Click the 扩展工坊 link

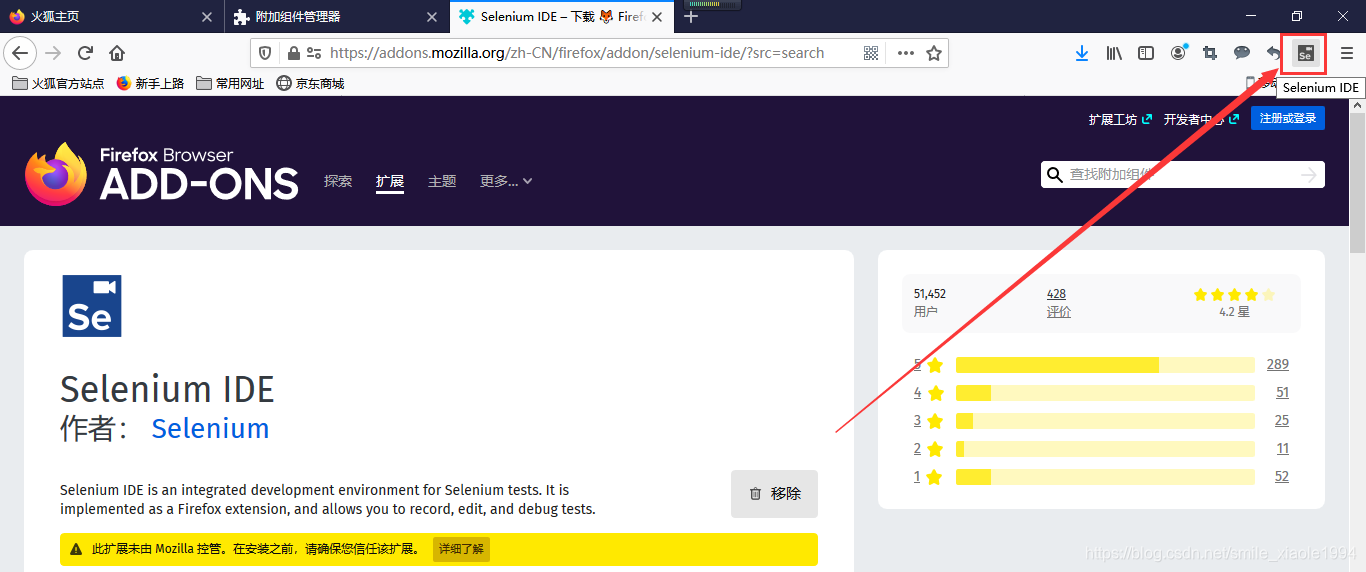[x=1120, y=119]
